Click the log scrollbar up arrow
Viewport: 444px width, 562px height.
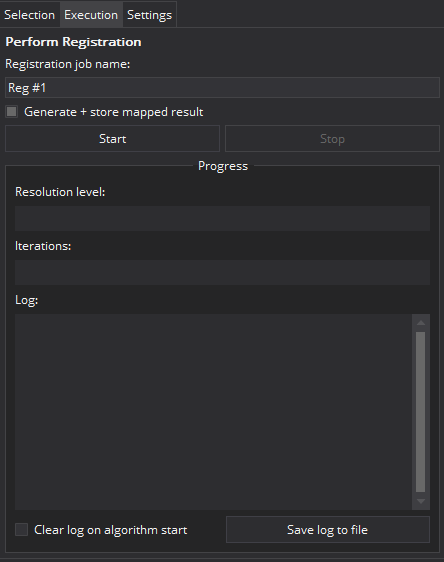421,323
